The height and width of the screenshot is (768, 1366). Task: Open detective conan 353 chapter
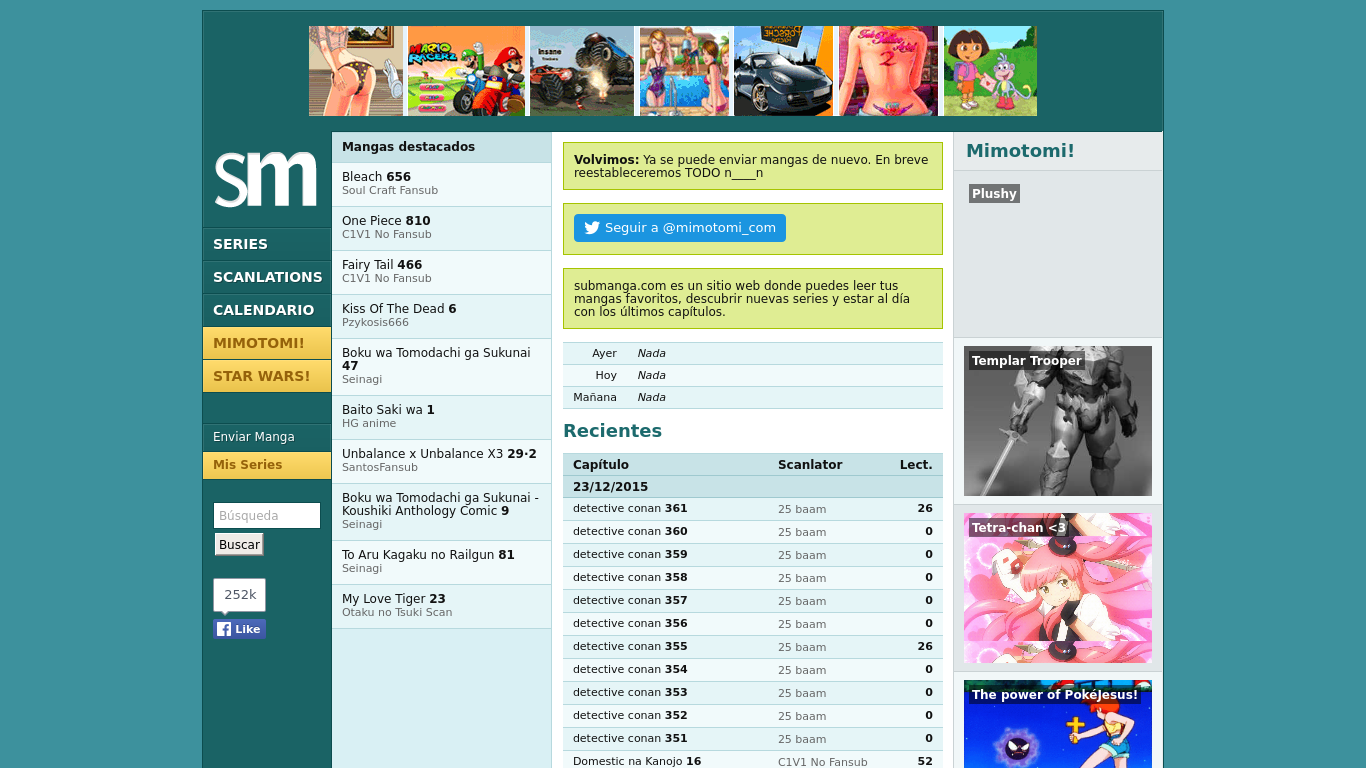pyautogui.click(x=630, y=693)
